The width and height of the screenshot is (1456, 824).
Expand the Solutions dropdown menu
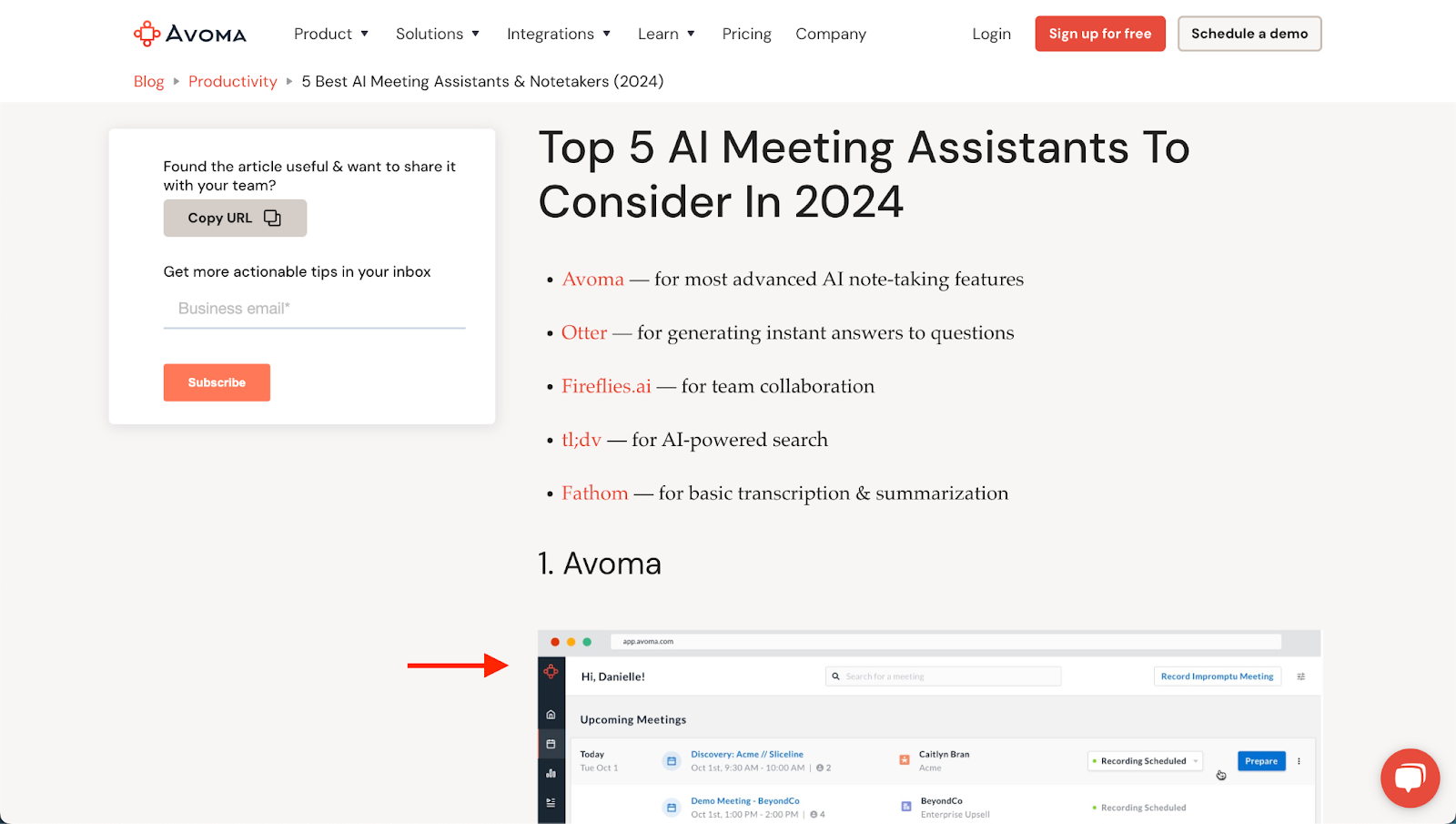point(438,34)
